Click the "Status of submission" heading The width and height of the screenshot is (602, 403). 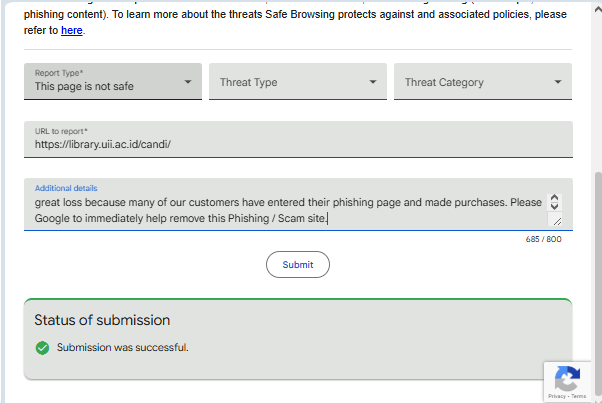click(102, 320)
